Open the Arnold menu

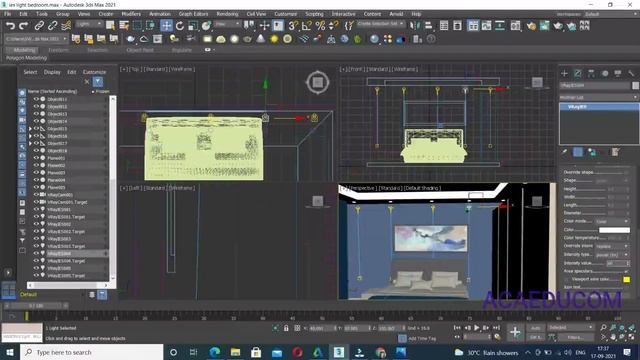[396, 14]
